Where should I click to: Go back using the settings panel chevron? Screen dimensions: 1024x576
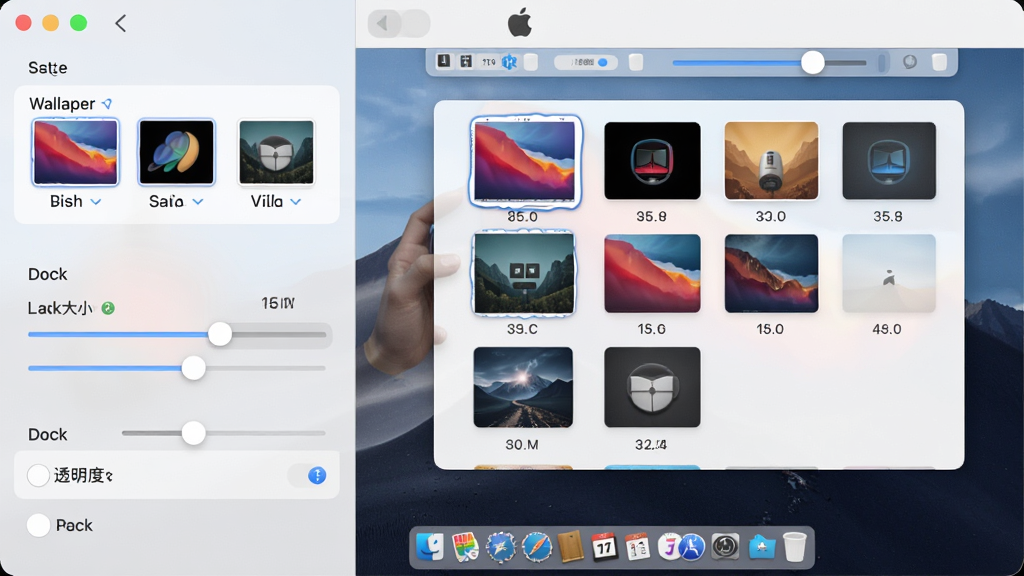click(x=121, y=24)
